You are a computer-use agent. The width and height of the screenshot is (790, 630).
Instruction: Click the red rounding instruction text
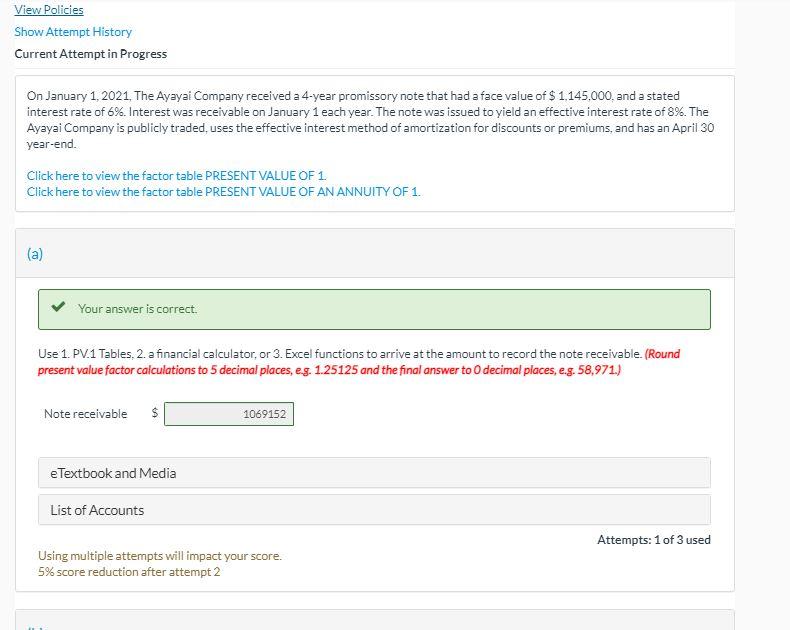359,362
